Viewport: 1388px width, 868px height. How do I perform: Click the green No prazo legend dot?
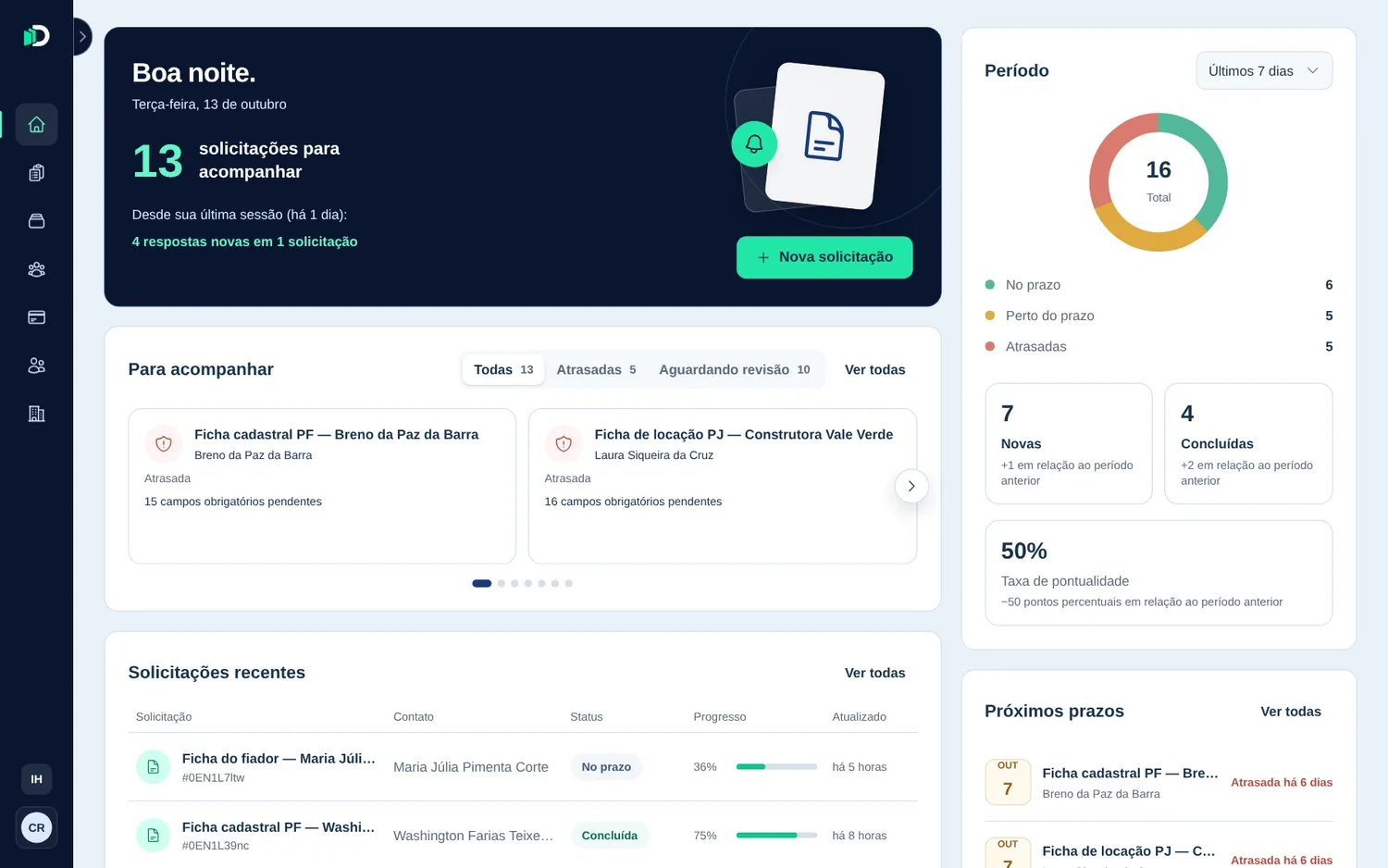click(990, 285)
